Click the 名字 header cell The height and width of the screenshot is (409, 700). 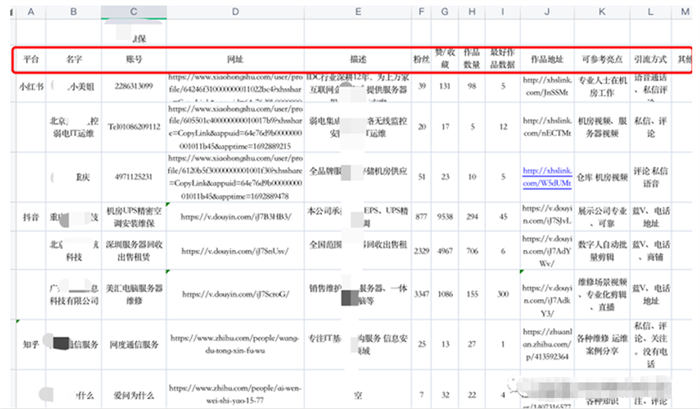[74, 59]
